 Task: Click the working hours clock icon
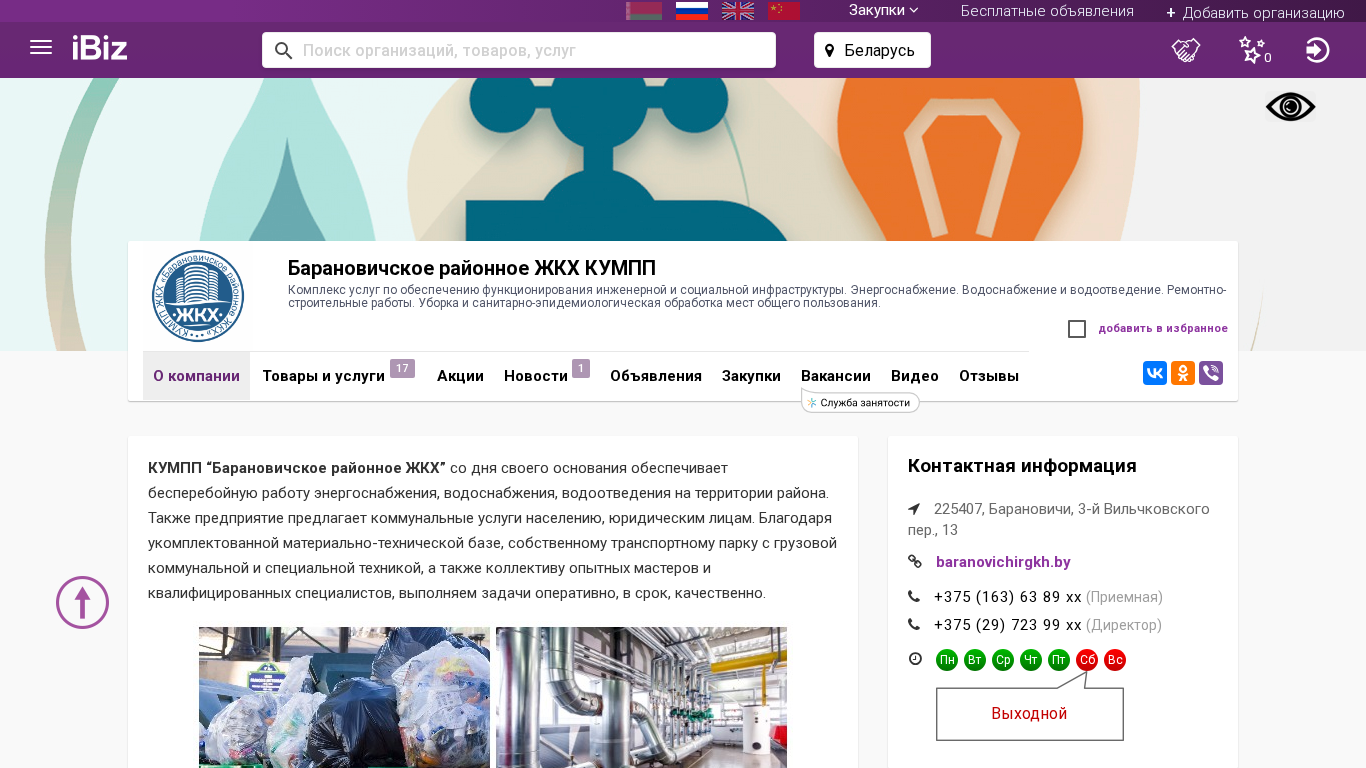[x=915, y=659]
